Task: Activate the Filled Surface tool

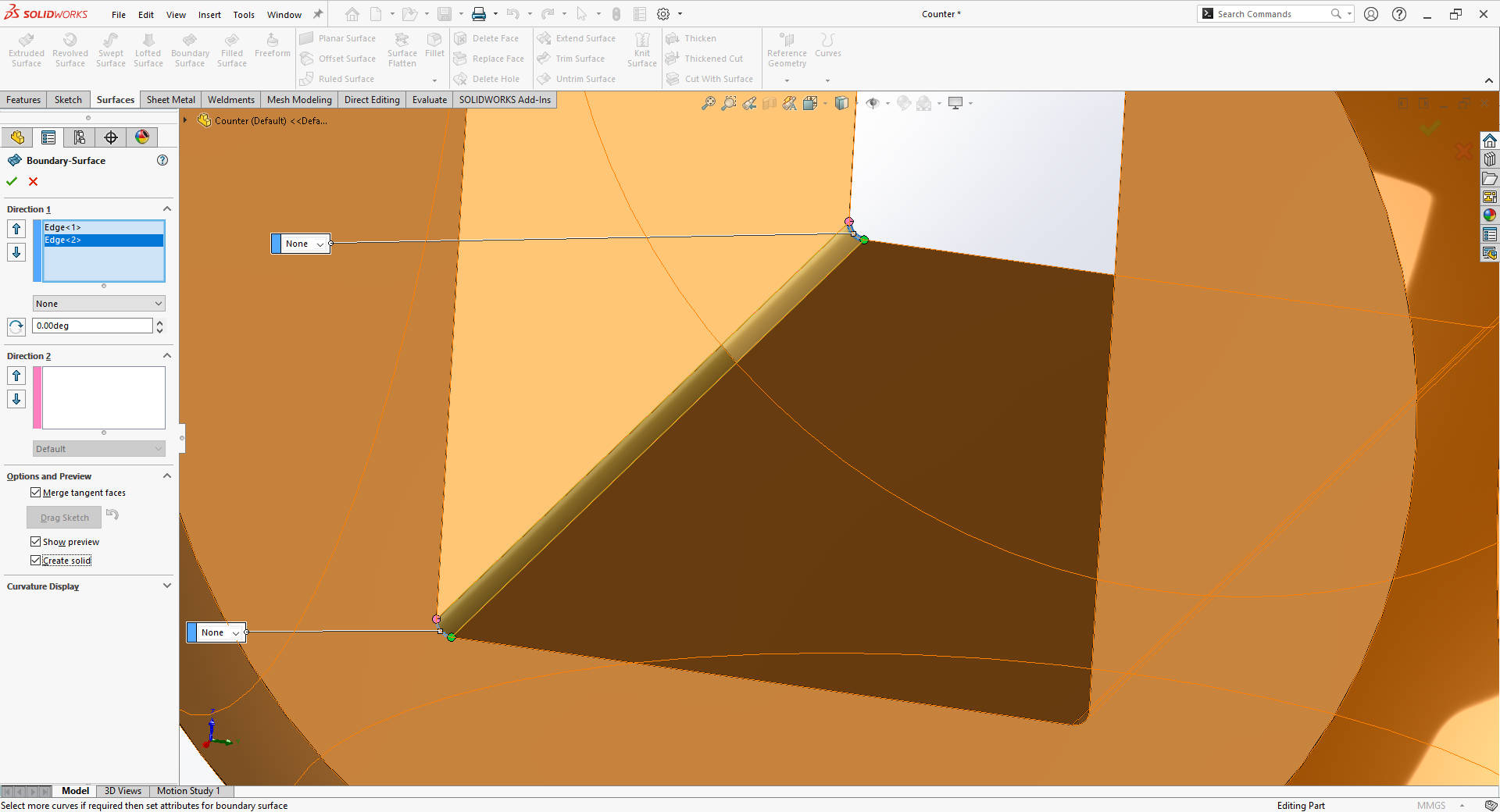Action: coord(231,48)
